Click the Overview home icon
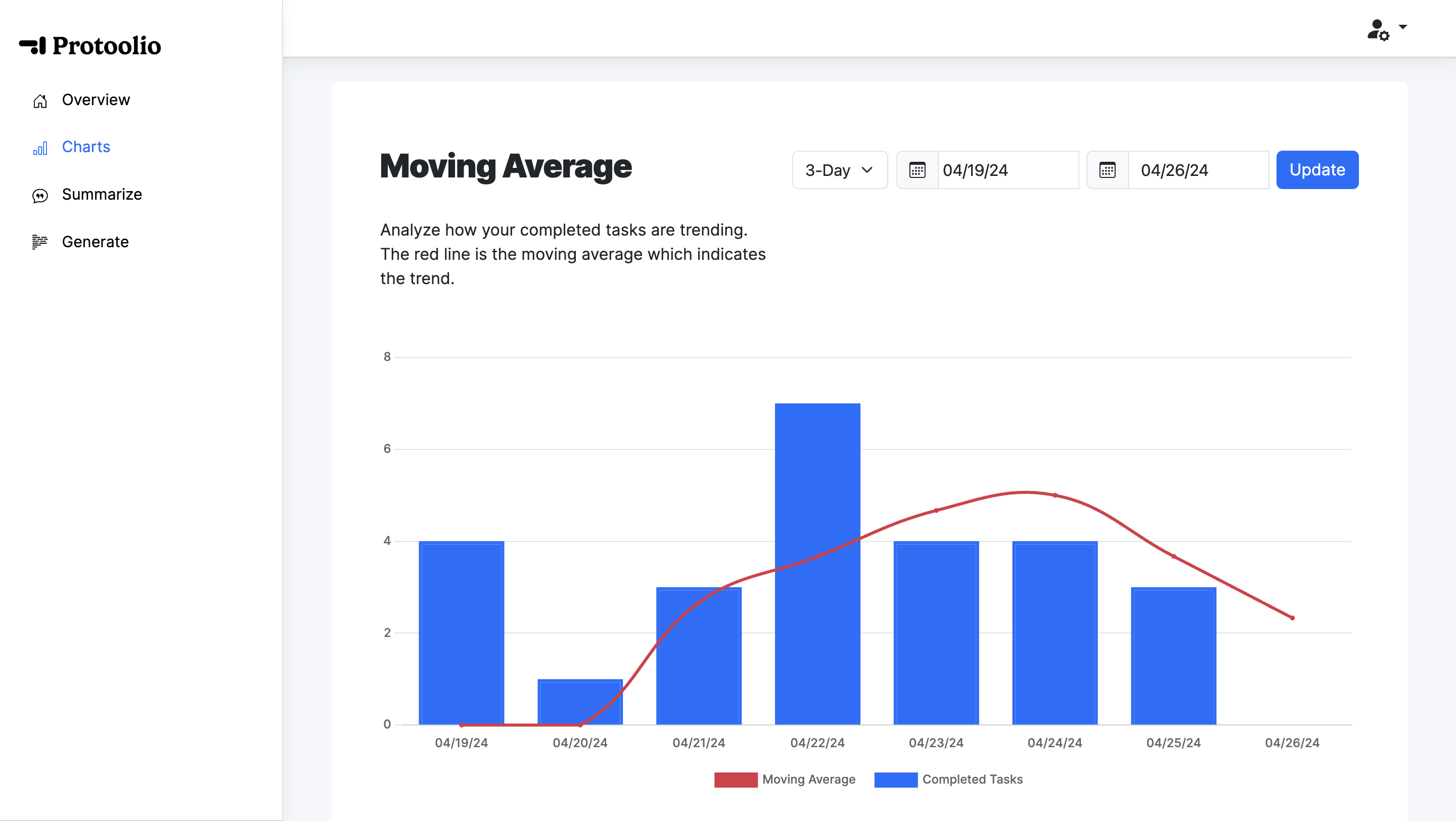This screenshot has height=821, width=1456. (40, 101)
